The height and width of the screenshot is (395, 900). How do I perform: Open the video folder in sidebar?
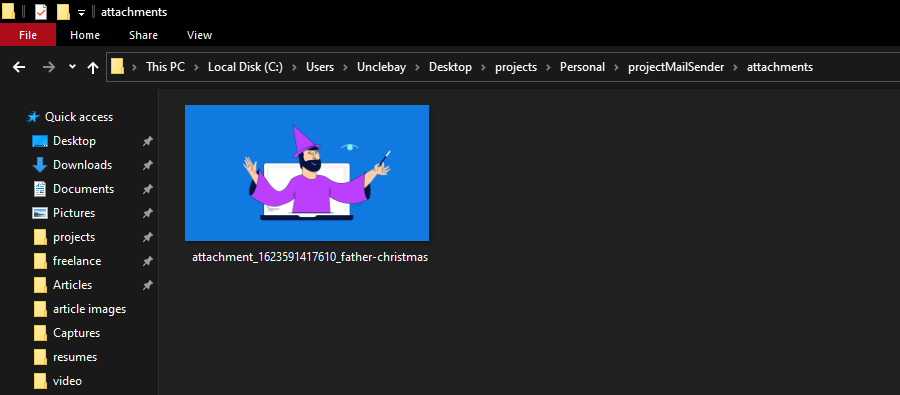67,381
